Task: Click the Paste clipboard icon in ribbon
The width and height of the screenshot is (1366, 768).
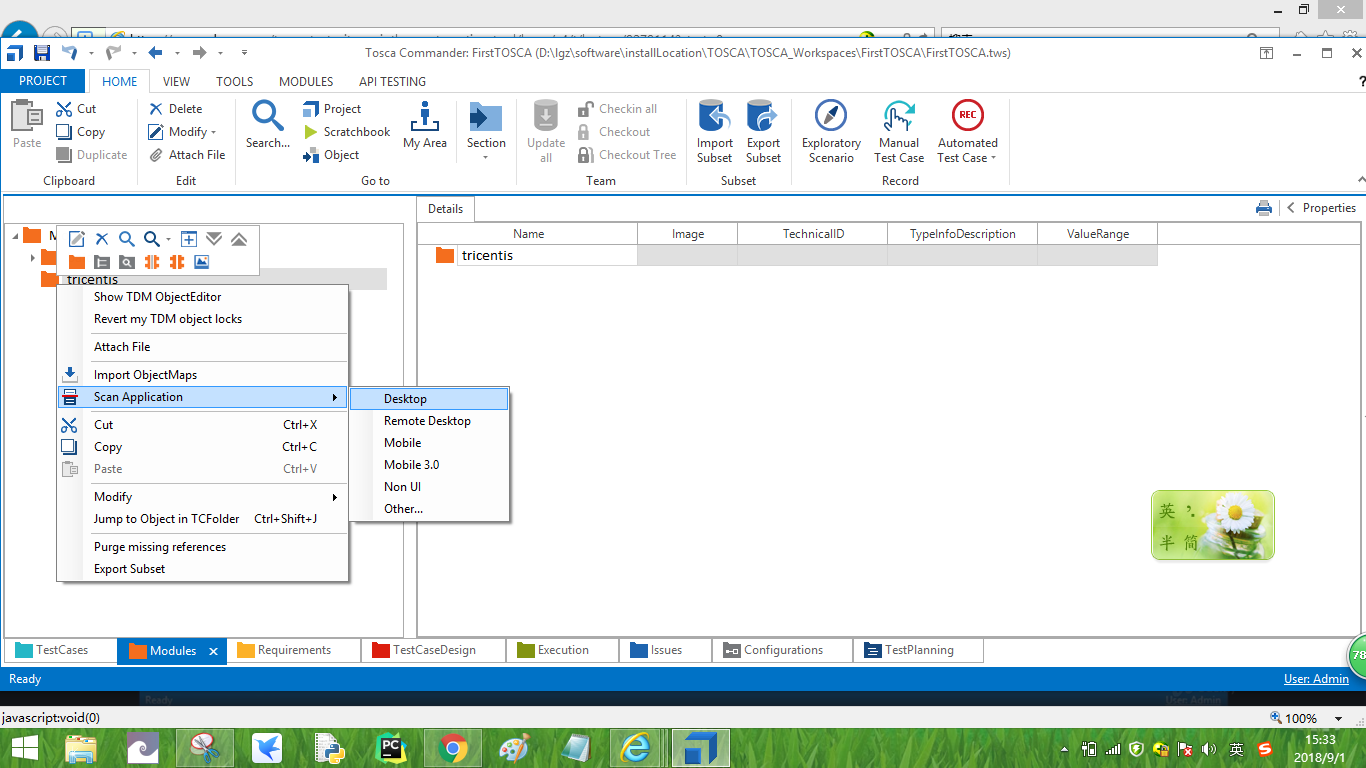Action: tap(27, 117)
